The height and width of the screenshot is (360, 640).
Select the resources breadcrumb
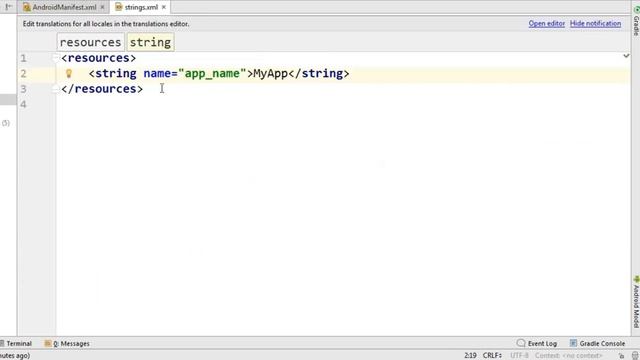pyautogui.click(x=90, y=42)
